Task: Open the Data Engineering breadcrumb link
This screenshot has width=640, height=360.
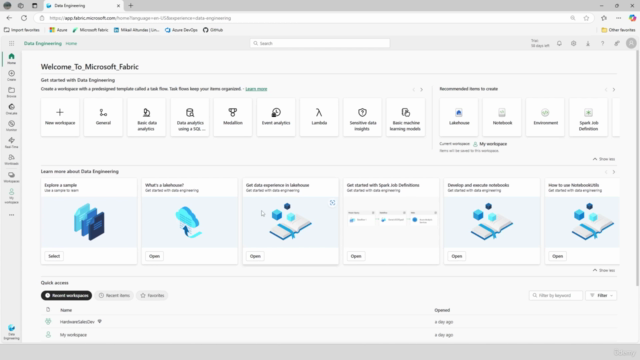Action: click(43, 43)
